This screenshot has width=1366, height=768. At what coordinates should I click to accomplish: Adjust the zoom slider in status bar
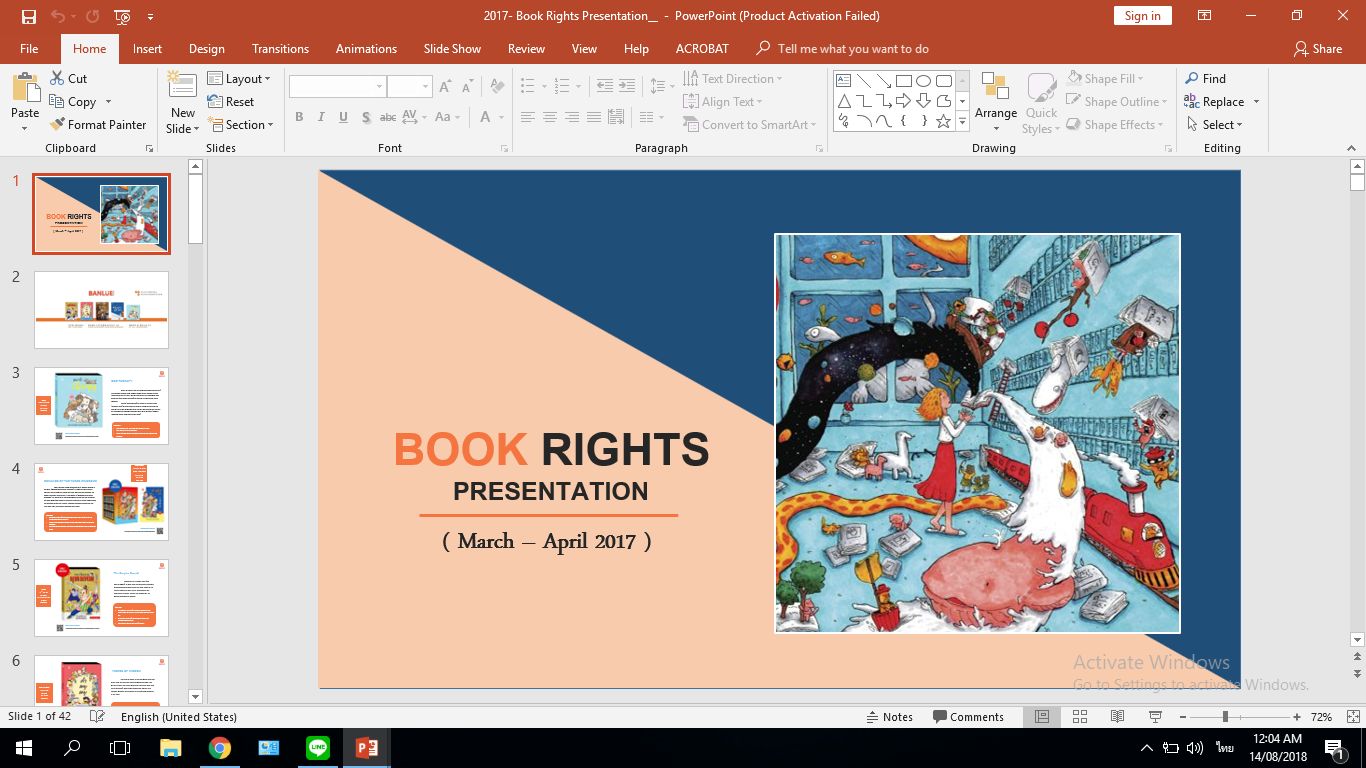(x=1225, y=717)
